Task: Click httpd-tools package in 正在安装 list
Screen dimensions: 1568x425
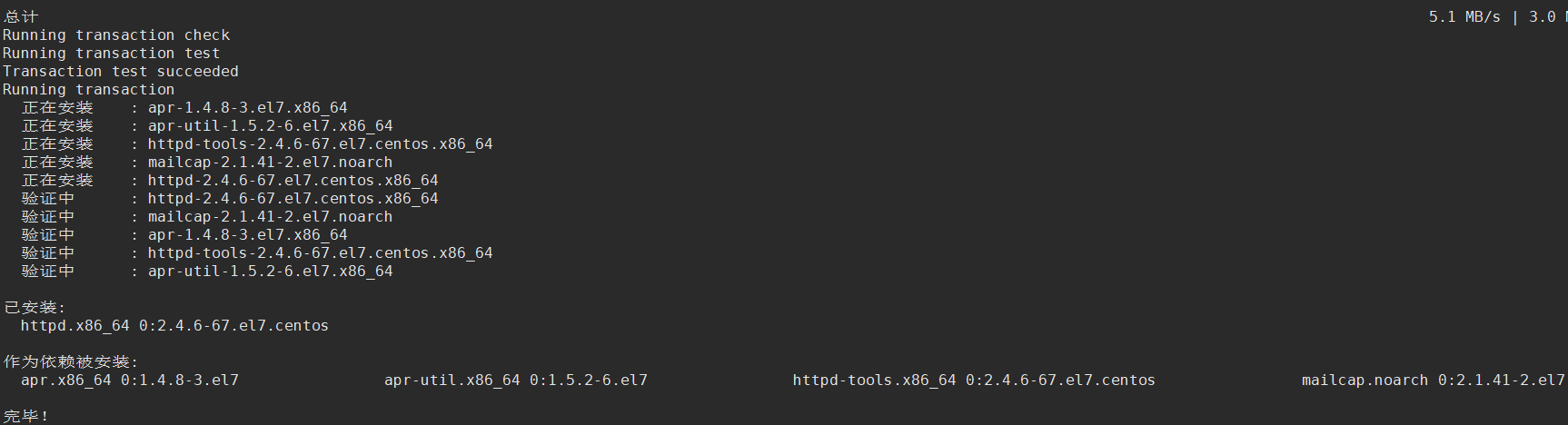Action: pyautogui.click(x=320, y=143)
